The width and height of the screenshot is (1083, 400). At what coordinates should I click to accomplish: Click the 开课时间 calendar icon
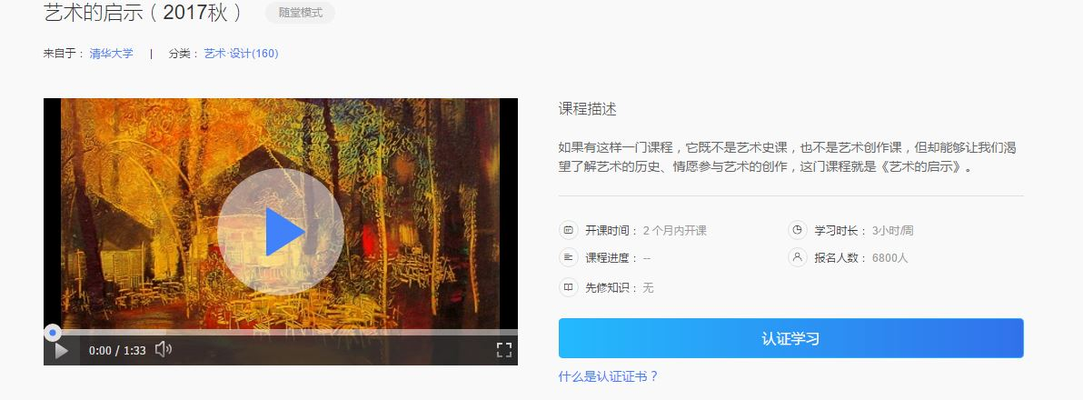[568, 230]
